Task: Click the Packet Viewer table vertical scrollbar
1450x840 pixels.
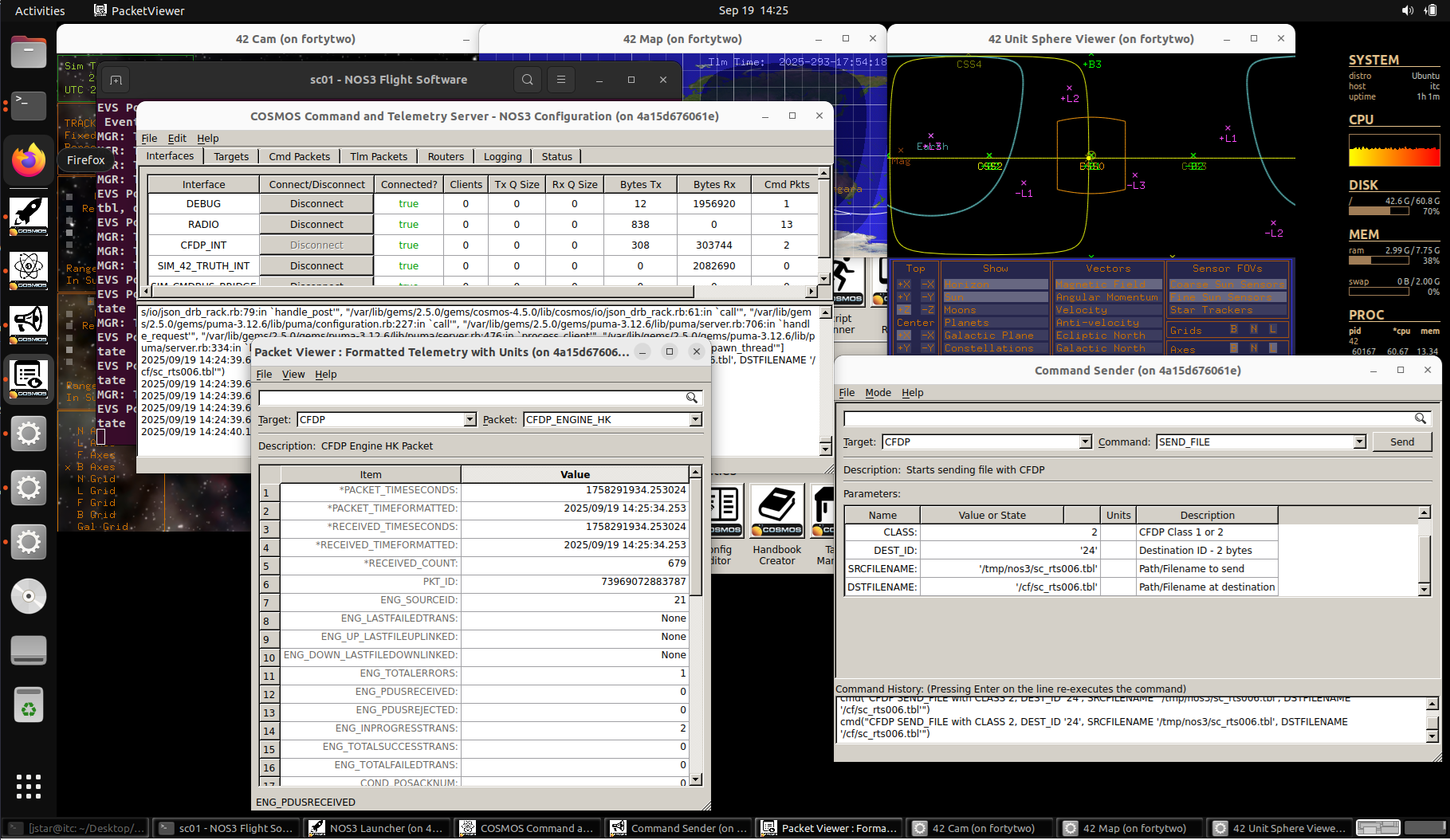Action: pos(695,625)
